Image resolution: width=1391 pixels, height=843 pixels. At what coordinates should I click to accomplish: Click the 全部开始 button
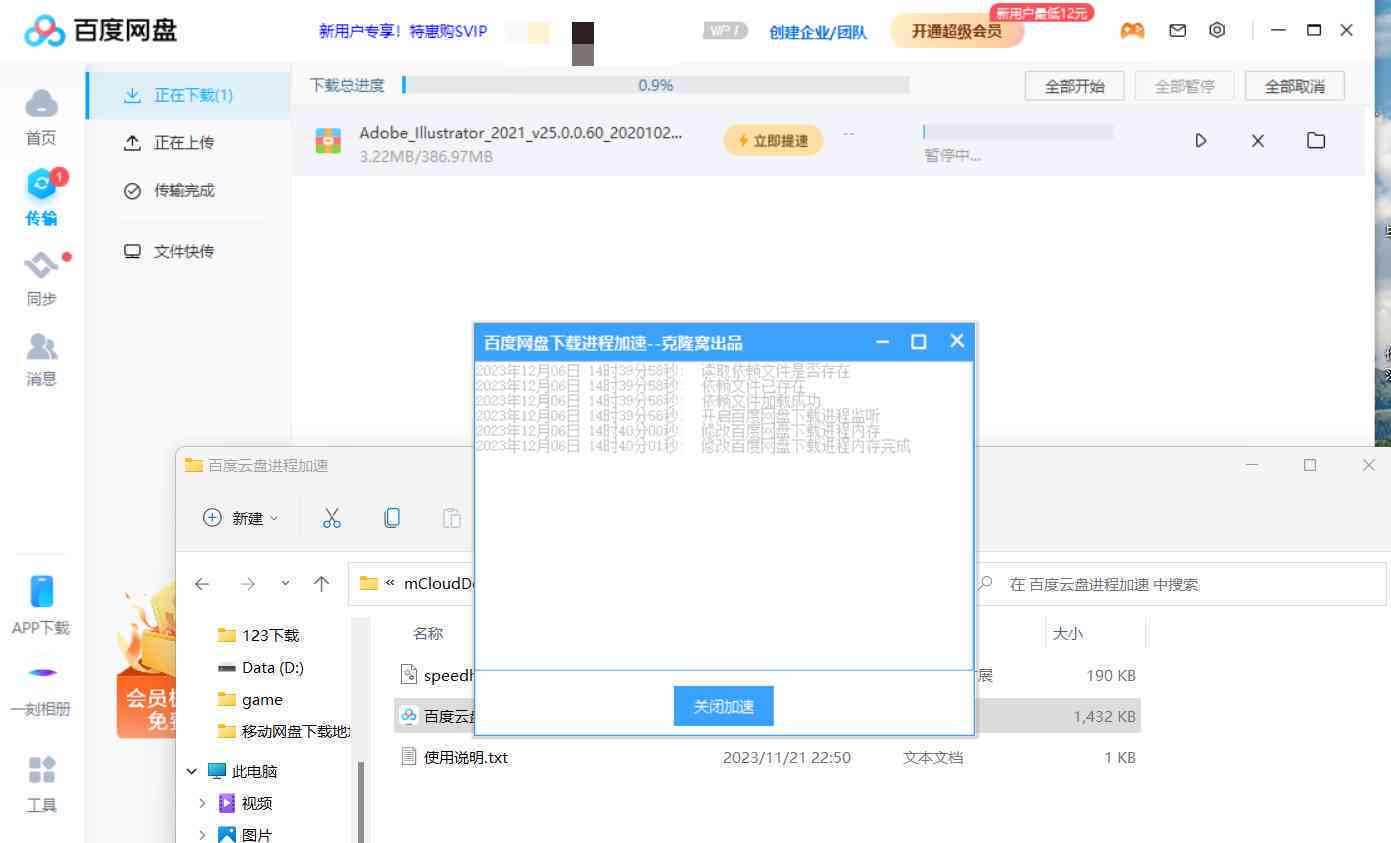point(1075,86)
